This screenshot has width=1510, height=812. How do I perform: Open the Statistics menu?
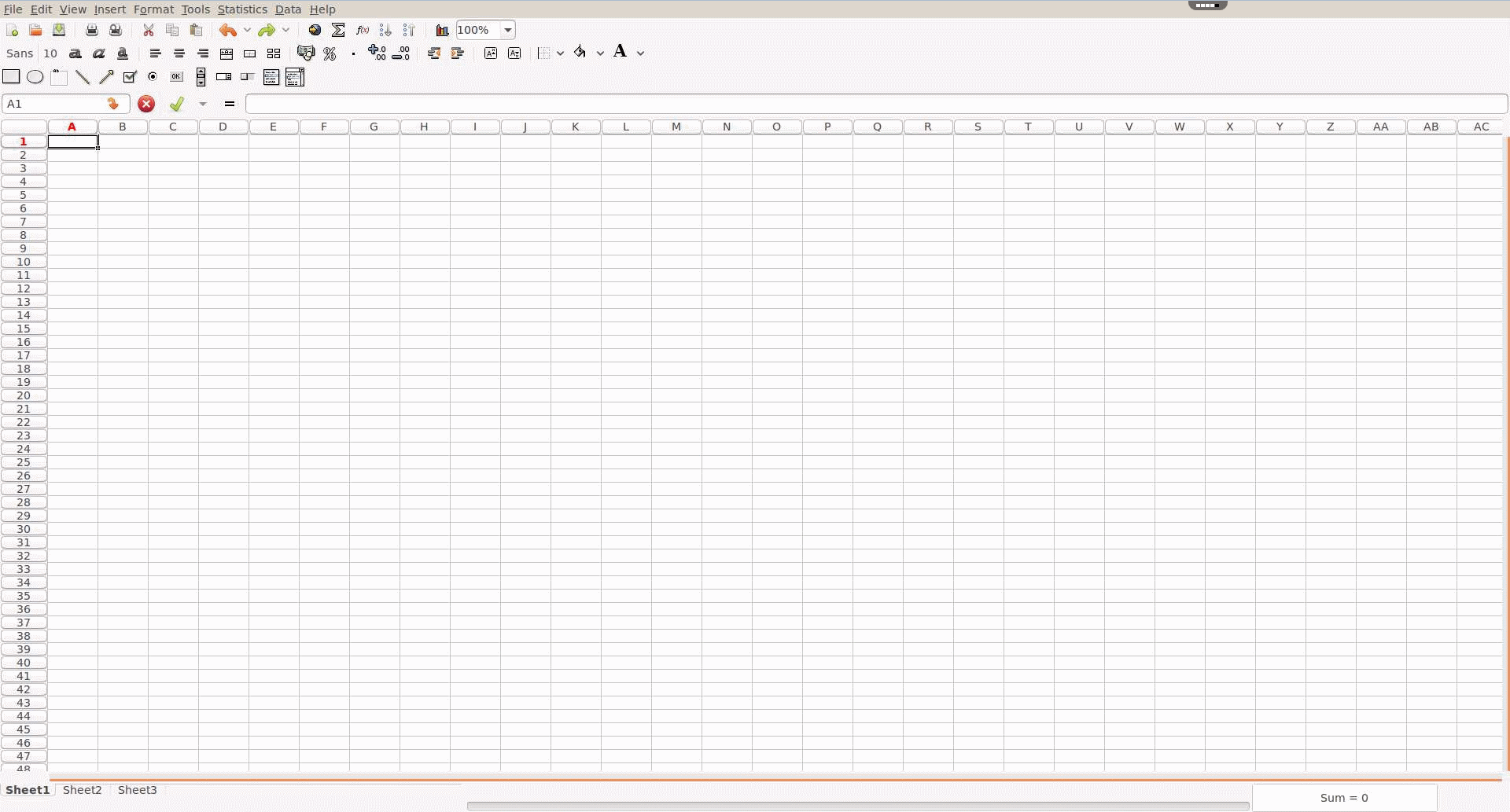pos(242,9)
